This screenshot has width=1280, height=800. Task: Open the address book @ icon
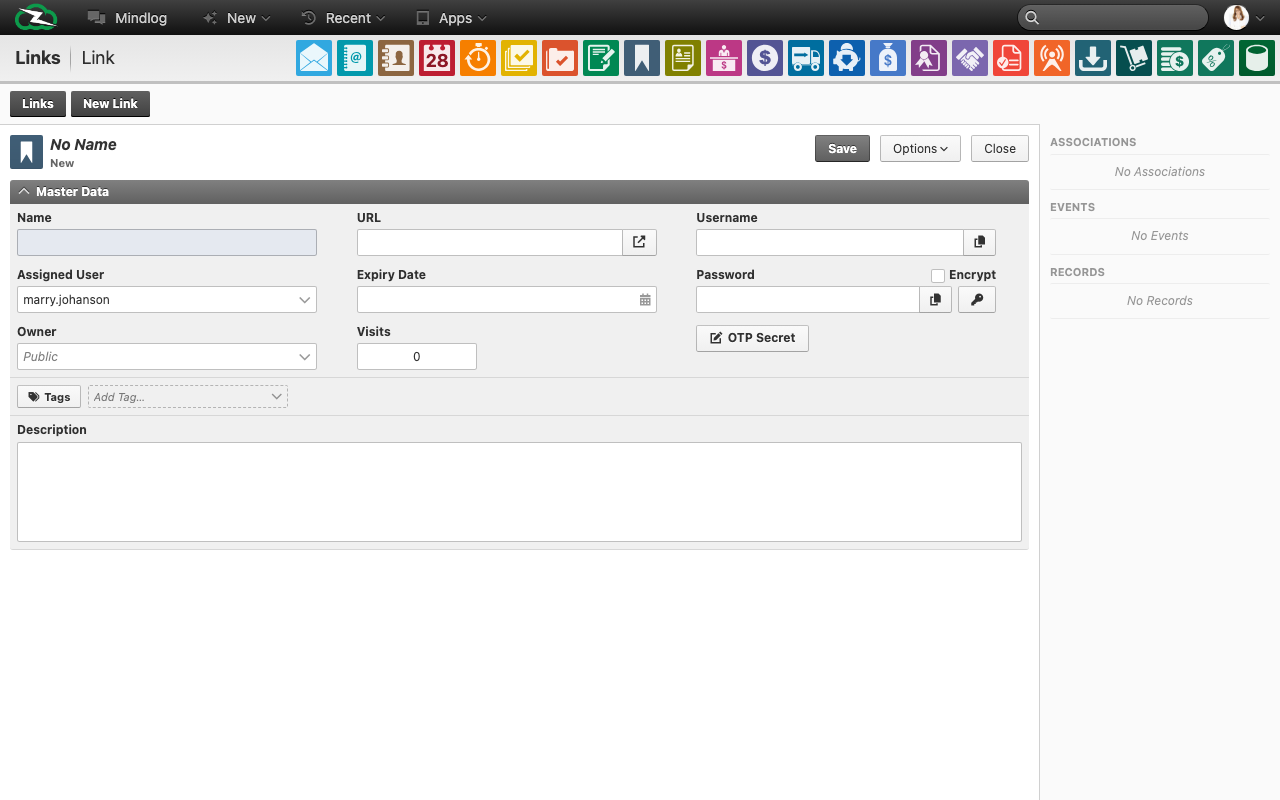pyautogui.click(x=355, y=58)
